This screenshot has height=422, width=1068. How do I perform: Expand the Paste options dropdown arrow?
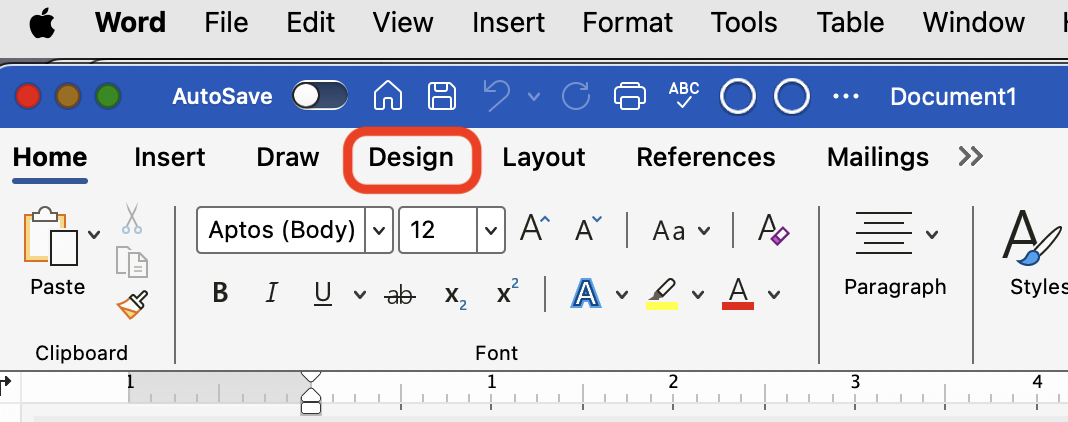[x=94, y=236]
